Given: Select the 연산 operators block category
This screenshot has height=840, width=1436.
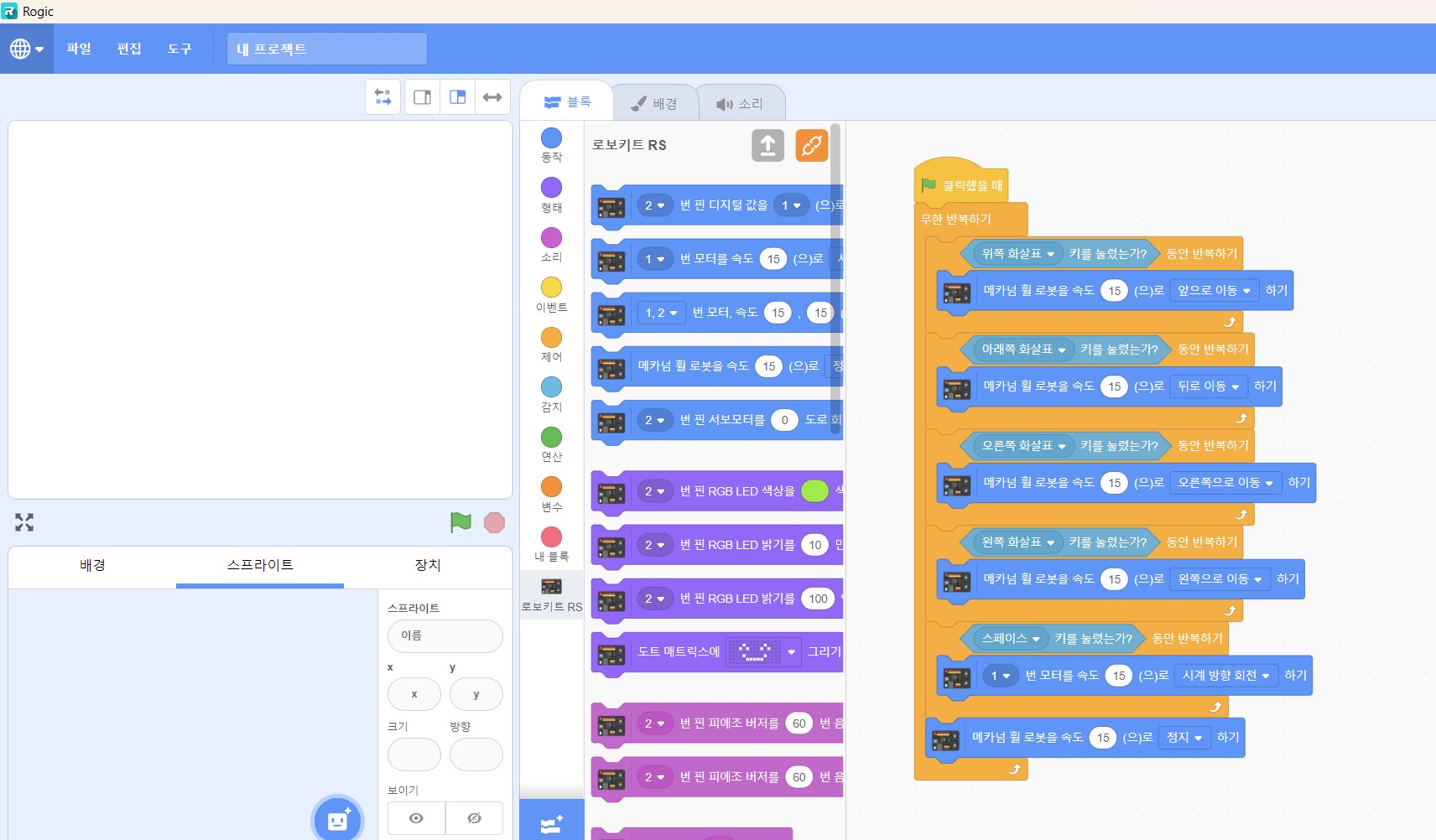Looking at the screenshot, I should point(551,445).
